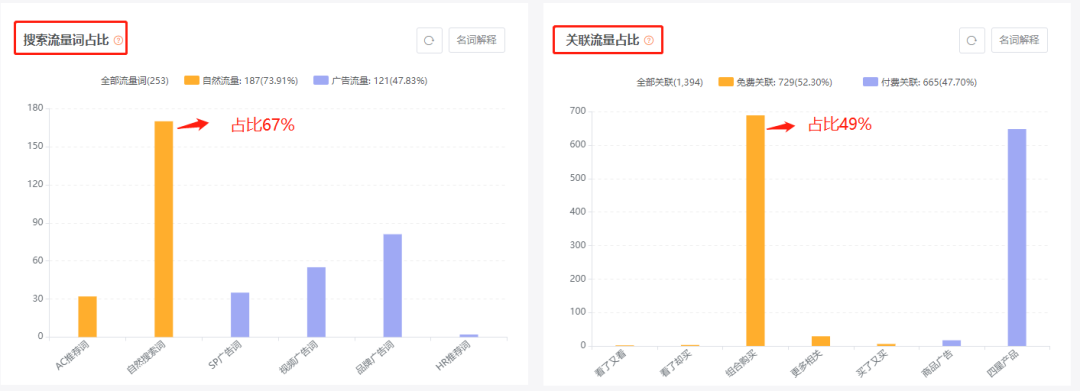Select the 四星产品 bar
Screen dimensions: 1080x391
click(1017, 237)
